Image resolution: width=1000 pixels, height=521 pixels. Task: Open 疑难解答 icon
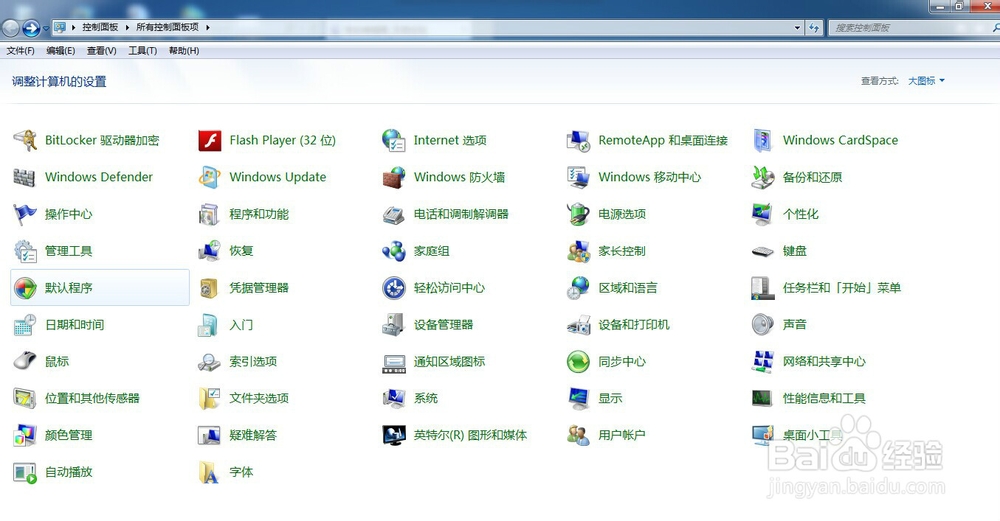point(209,436)
